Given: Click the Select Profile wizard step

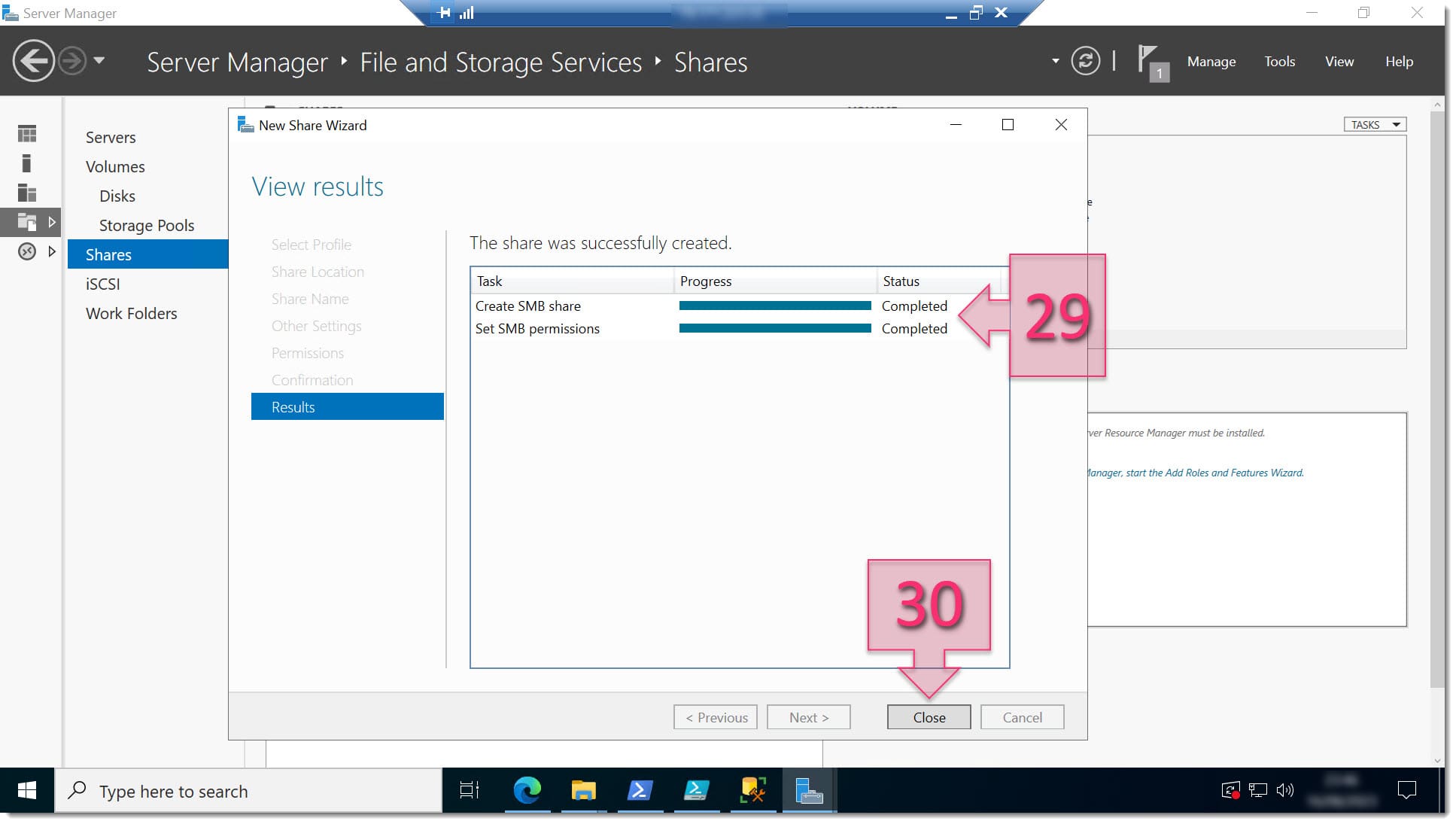Looking at the screenshot, I should pos(312,245).
